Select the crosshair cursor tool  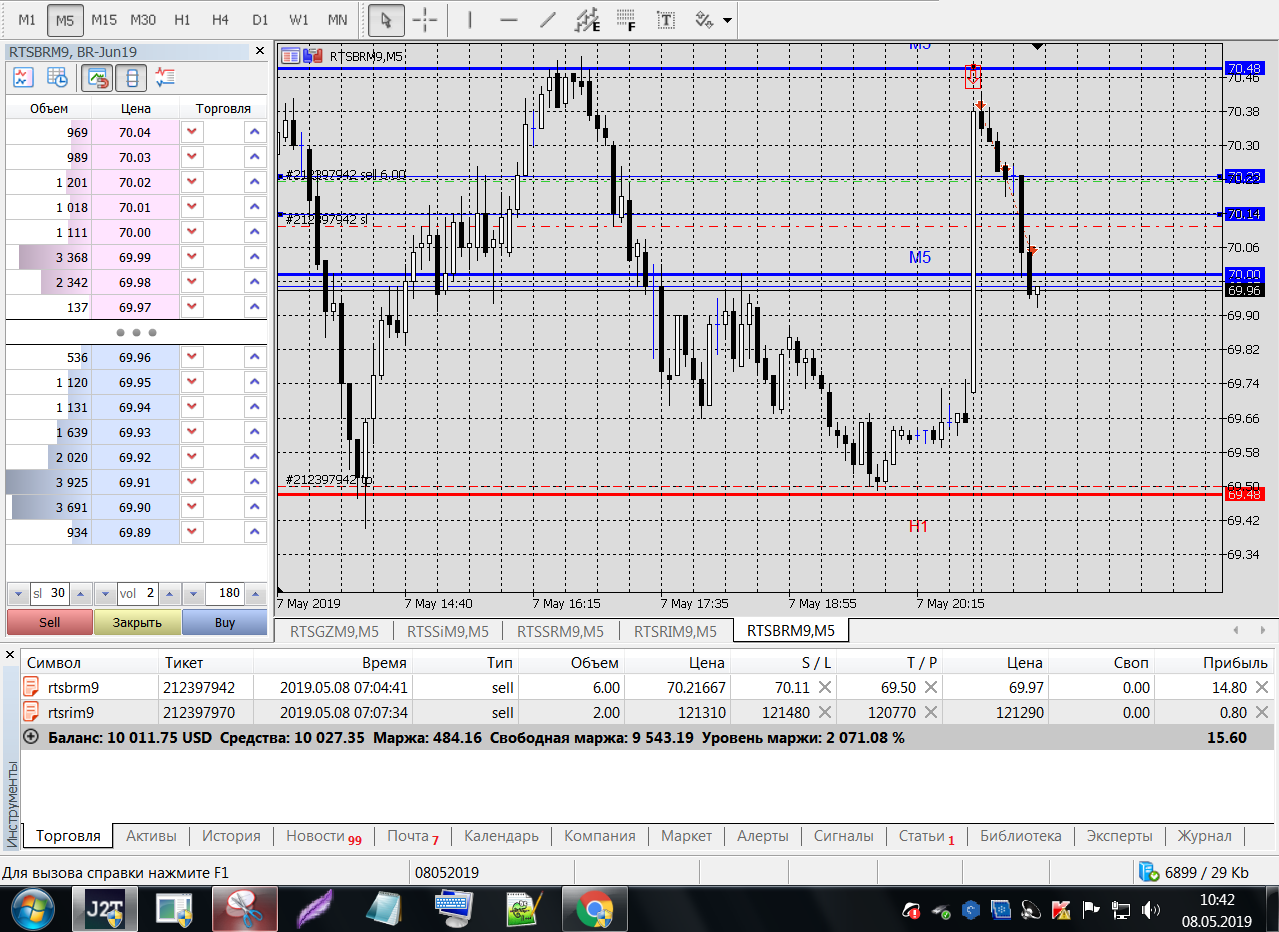(x=425, y=20)
